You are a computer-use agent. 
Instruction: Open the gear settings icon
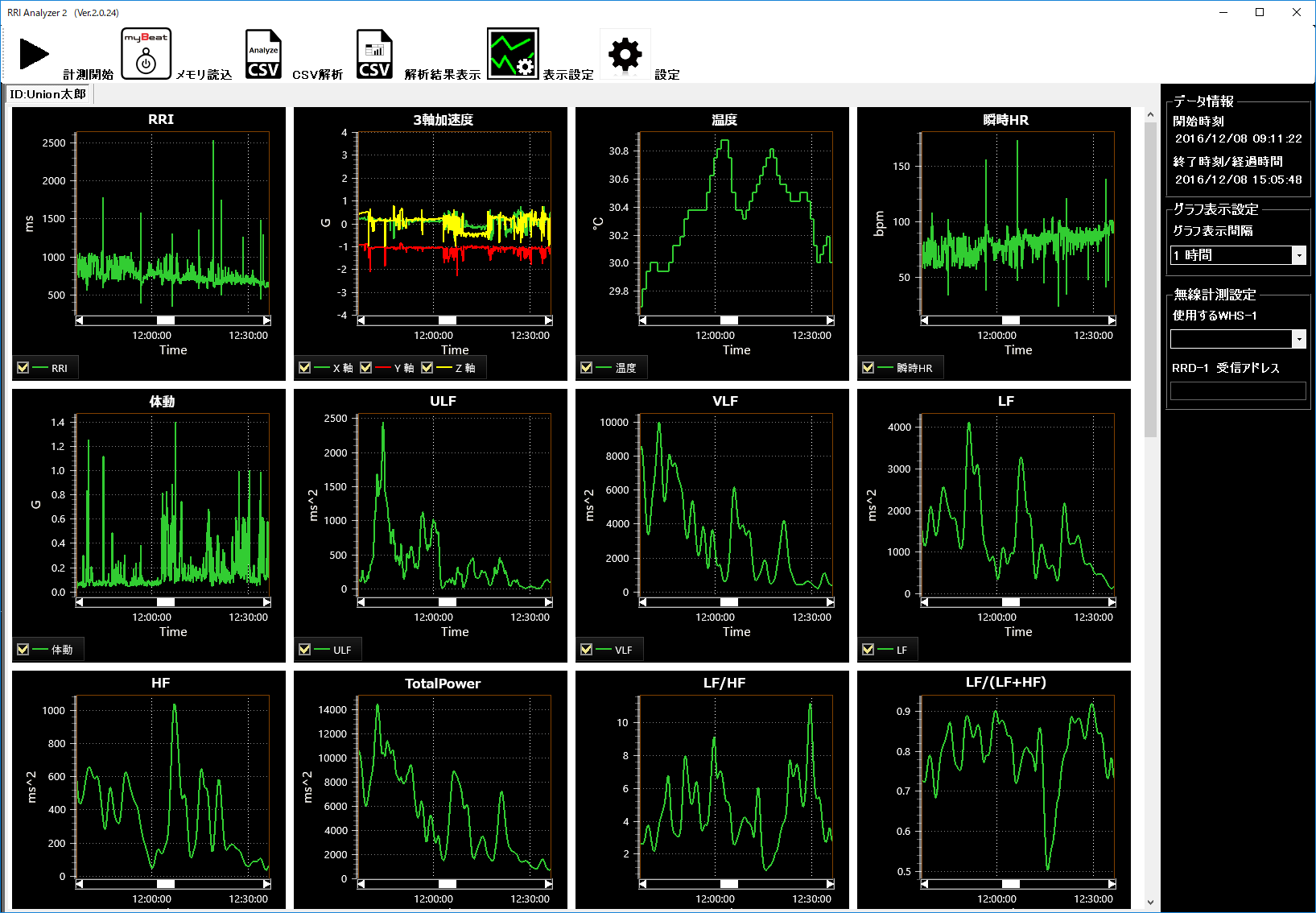click(625, 54)
